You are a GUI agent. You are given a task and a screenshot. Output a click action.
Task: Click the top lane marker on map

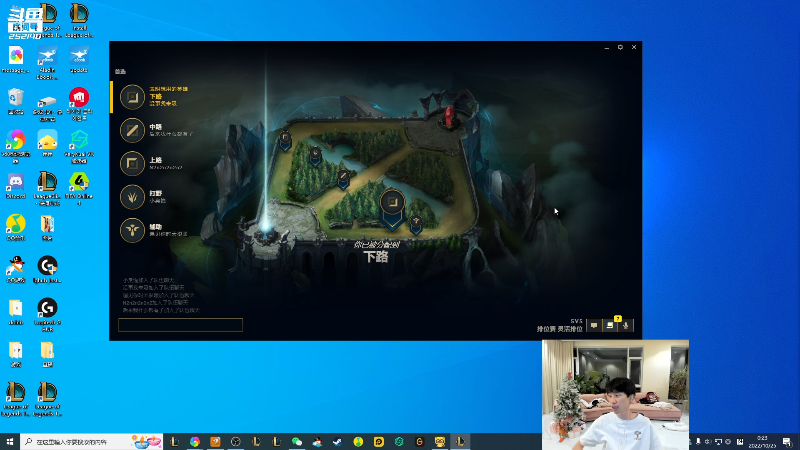[285, 141]
